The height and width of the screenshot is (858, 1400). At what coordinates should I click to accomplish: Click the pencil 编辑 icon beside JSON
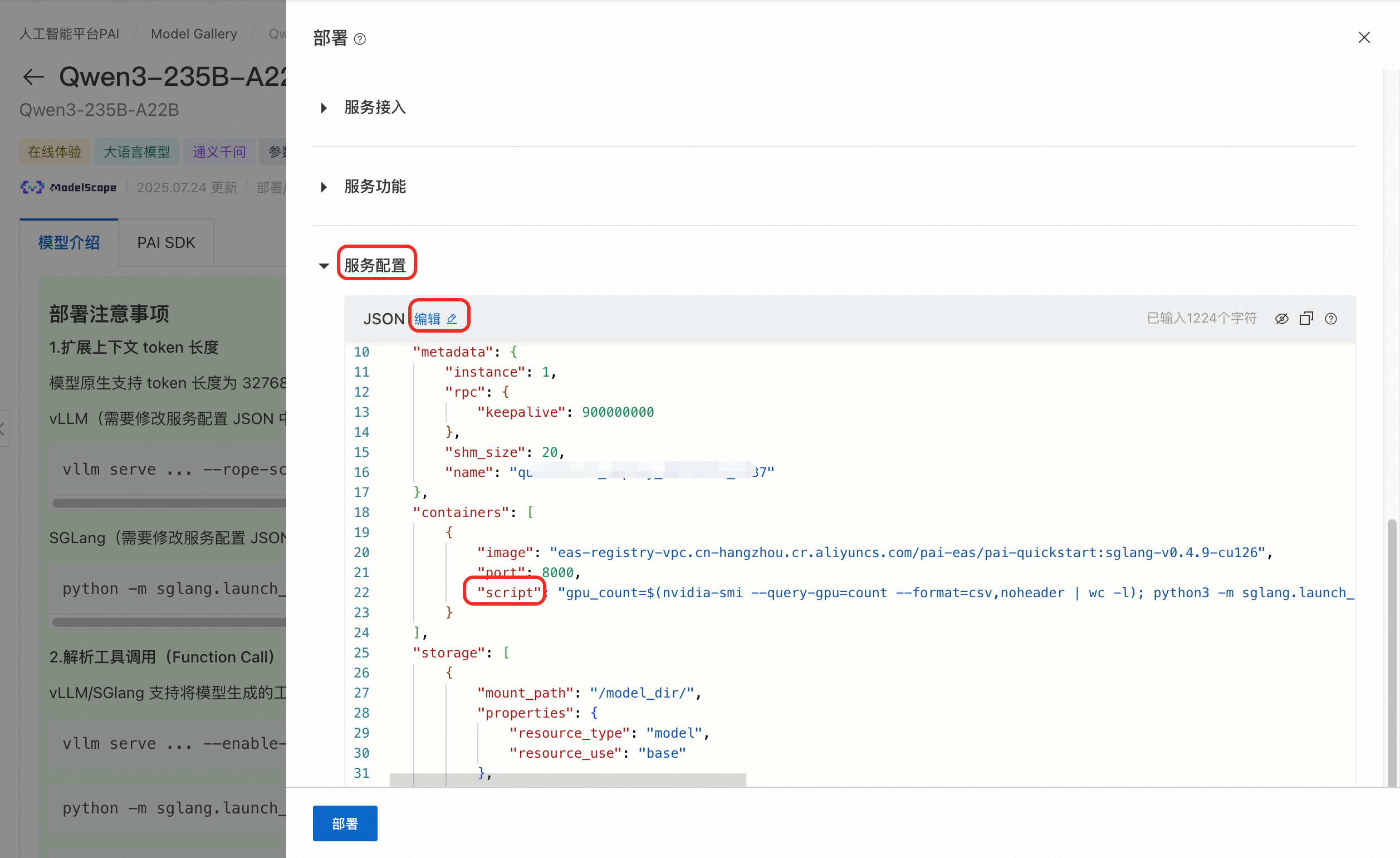point(452,319)
